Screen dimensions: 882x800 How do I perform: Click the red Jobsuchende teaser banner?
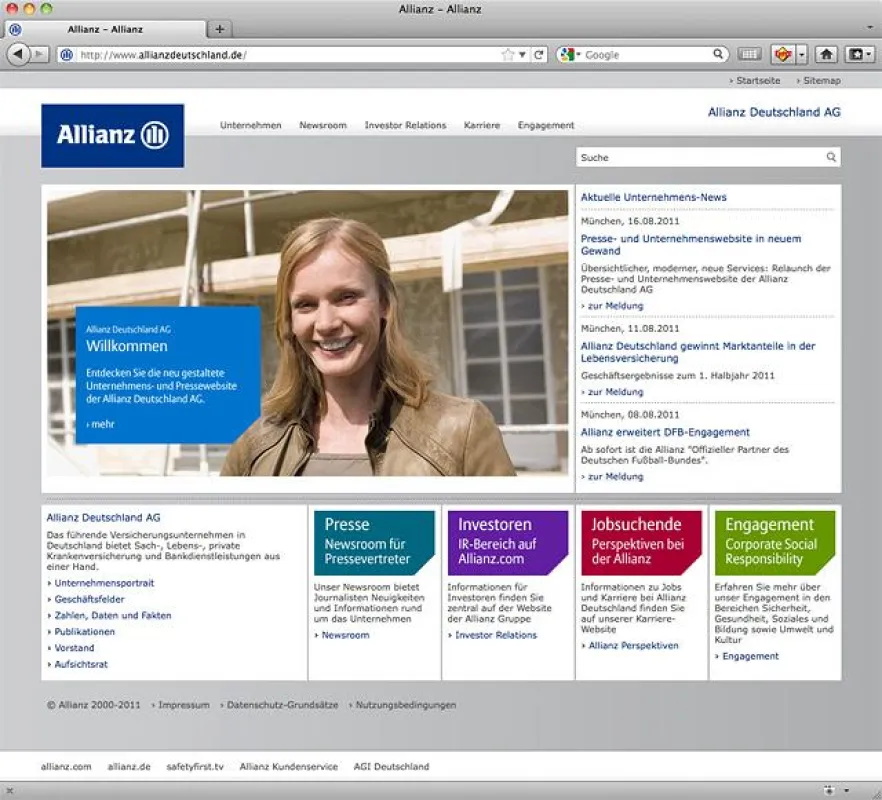coord(641,543)
